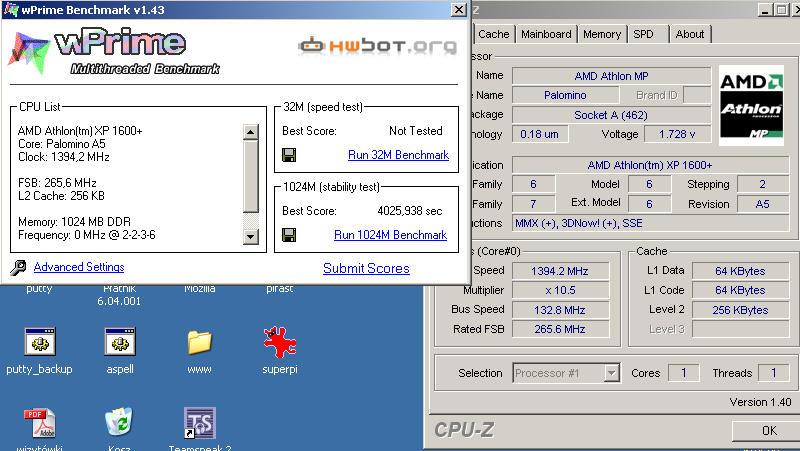Select the Teamspeak 2 shortcut icon
This screenshot has height=451, width=800.
[x=199, y=422]
